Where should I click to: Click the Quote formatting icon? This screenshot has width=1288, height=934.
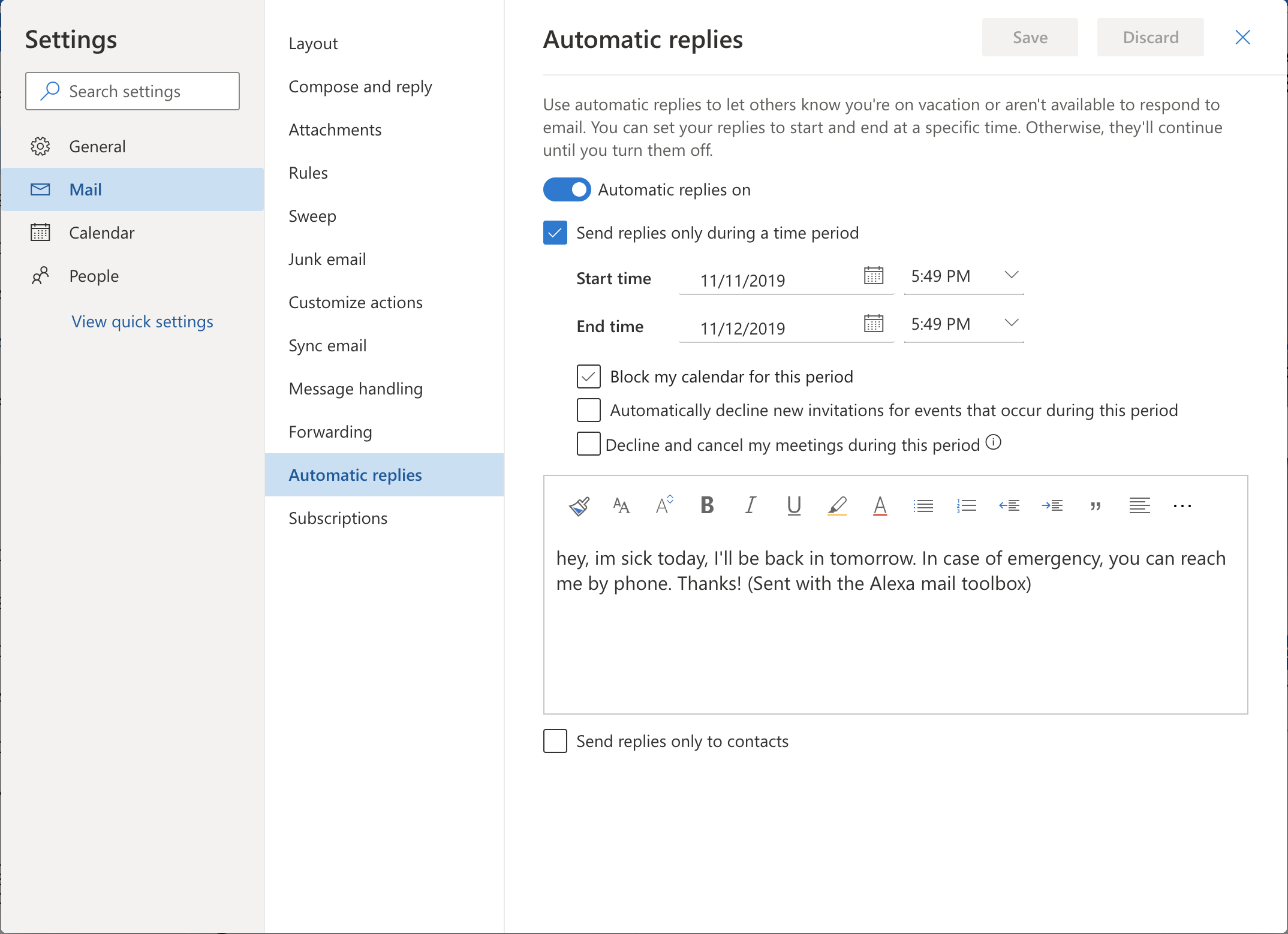(1096, 506)
